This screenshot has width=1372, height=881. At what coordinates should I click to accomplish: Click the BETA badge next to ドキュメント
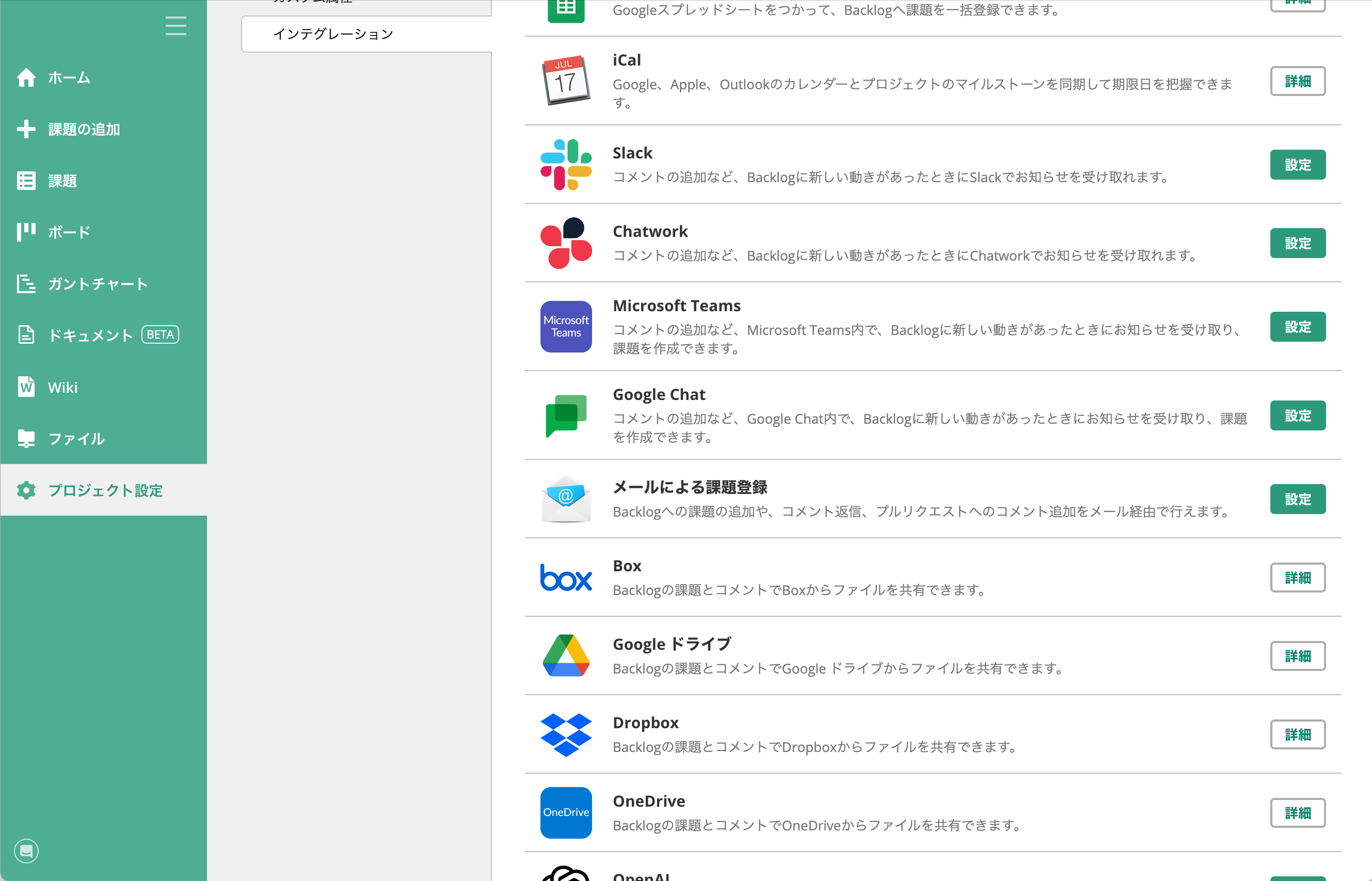(160, 334)
